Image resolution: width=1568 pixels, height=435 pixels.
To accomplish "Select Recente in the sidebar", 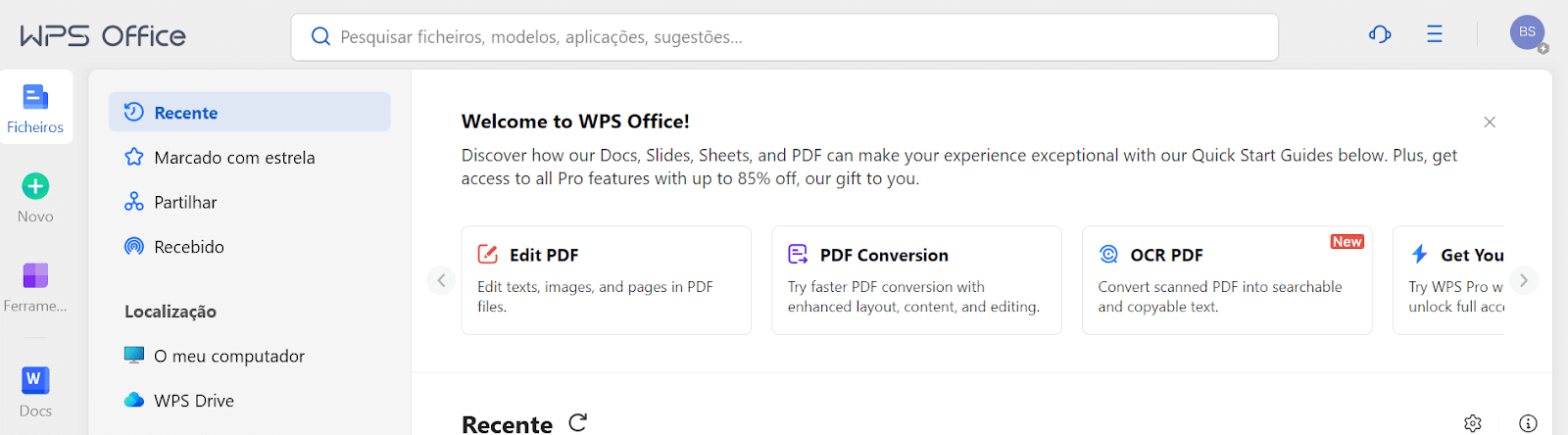I will click(x=250, y=112).
